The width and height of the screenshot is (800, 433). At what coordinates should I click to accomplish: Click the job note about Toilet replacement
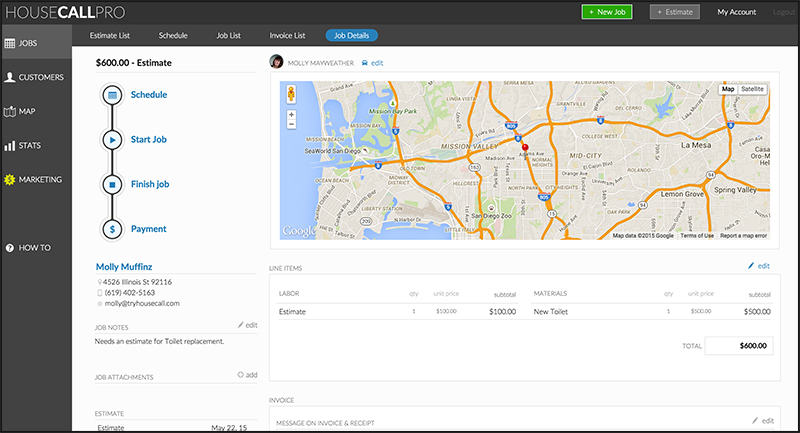click(x=159, y=341)
